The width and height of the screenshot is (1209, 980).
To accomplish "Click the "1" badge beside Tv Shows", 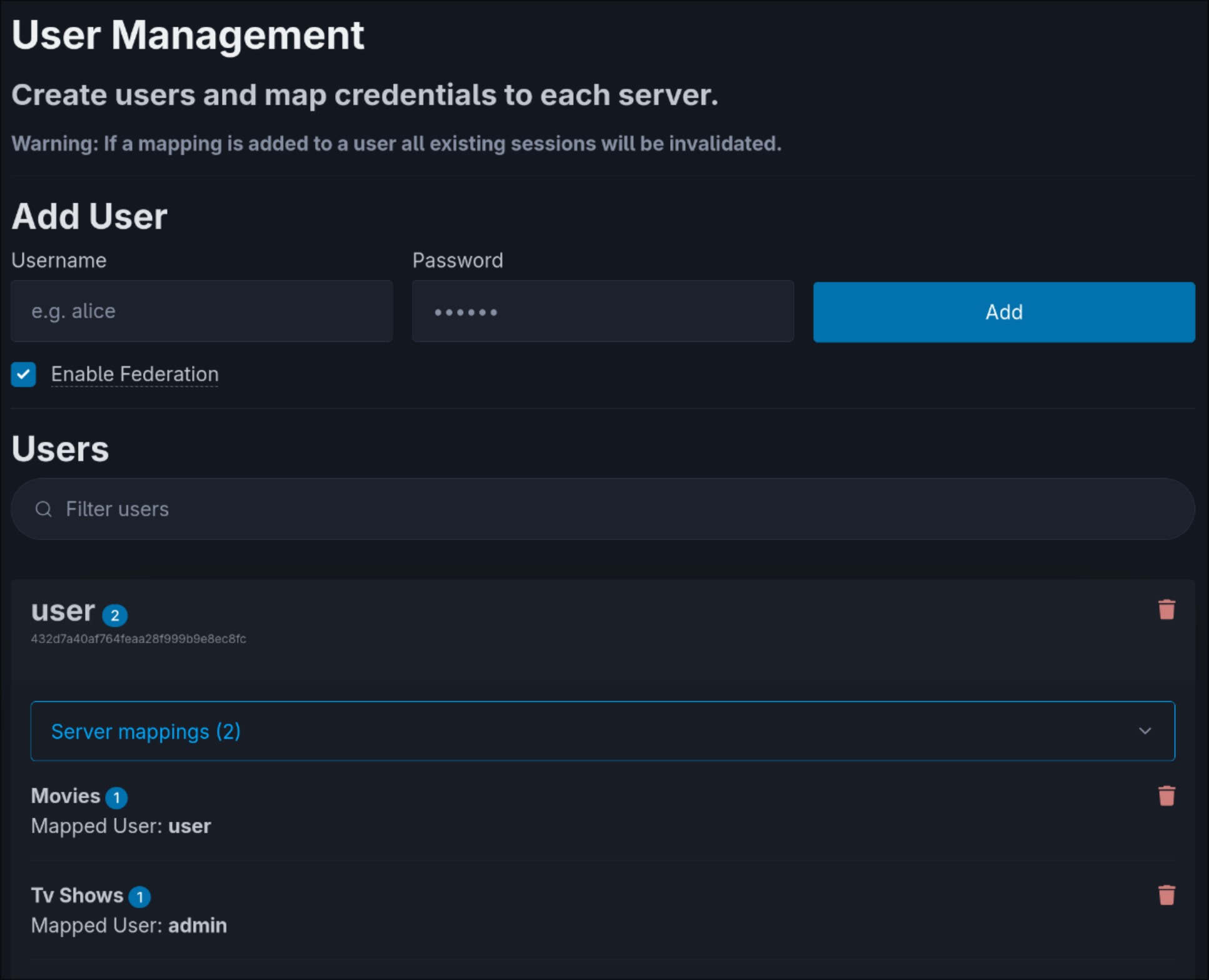I will (x=139, y=896).
